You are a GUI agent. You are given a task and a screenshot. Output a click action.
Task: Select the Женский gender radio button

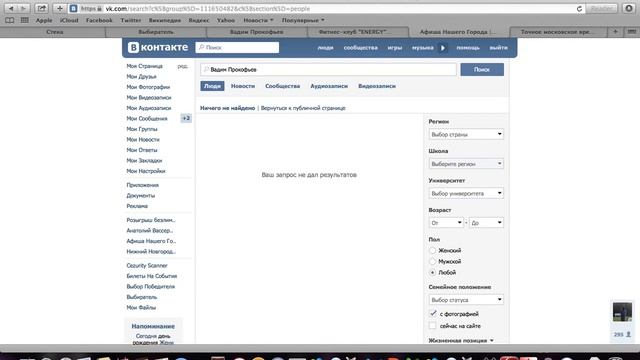pos(433,250)
